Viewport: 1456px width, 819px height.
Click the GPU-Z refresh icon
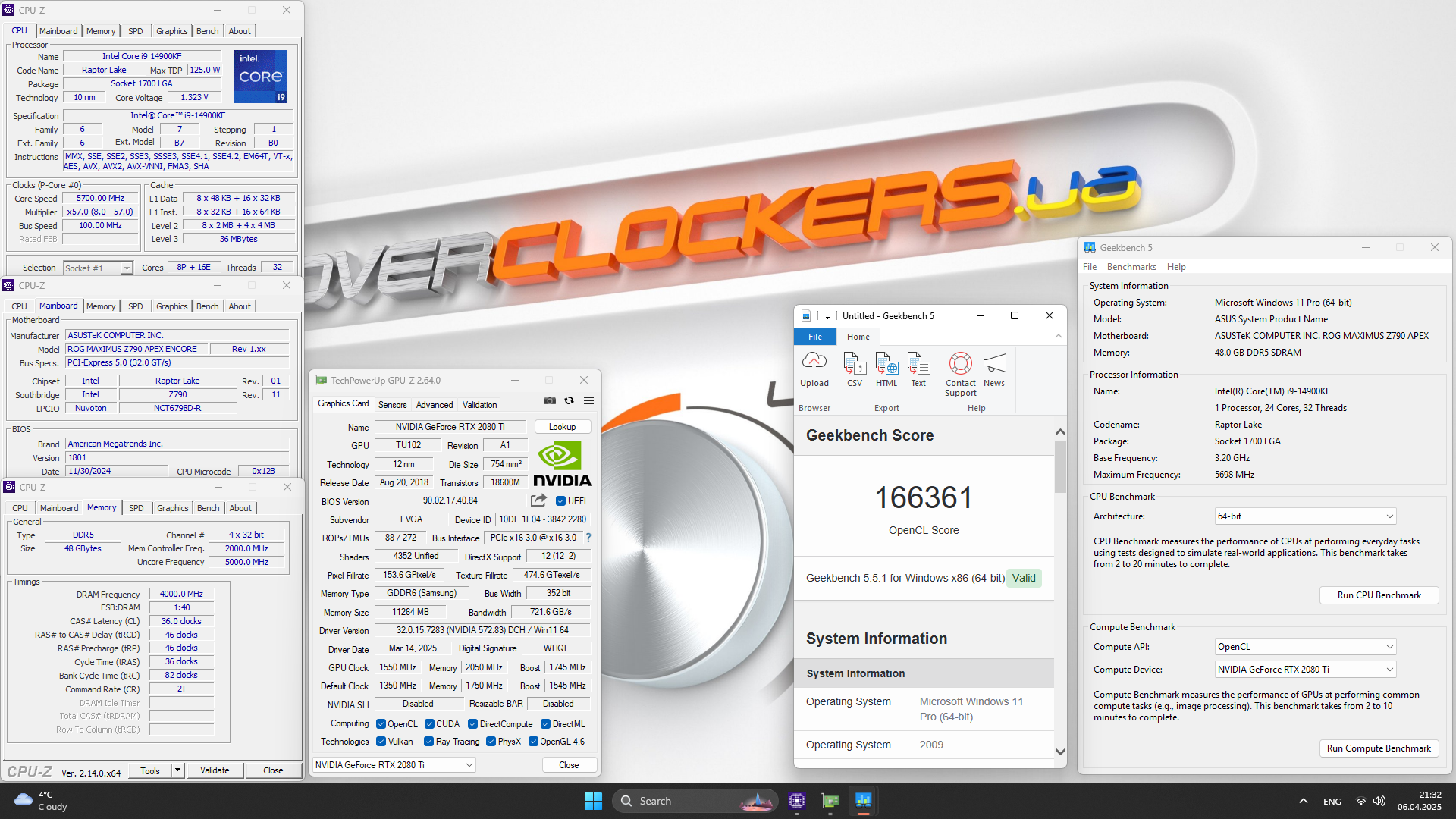pos(569,401)
